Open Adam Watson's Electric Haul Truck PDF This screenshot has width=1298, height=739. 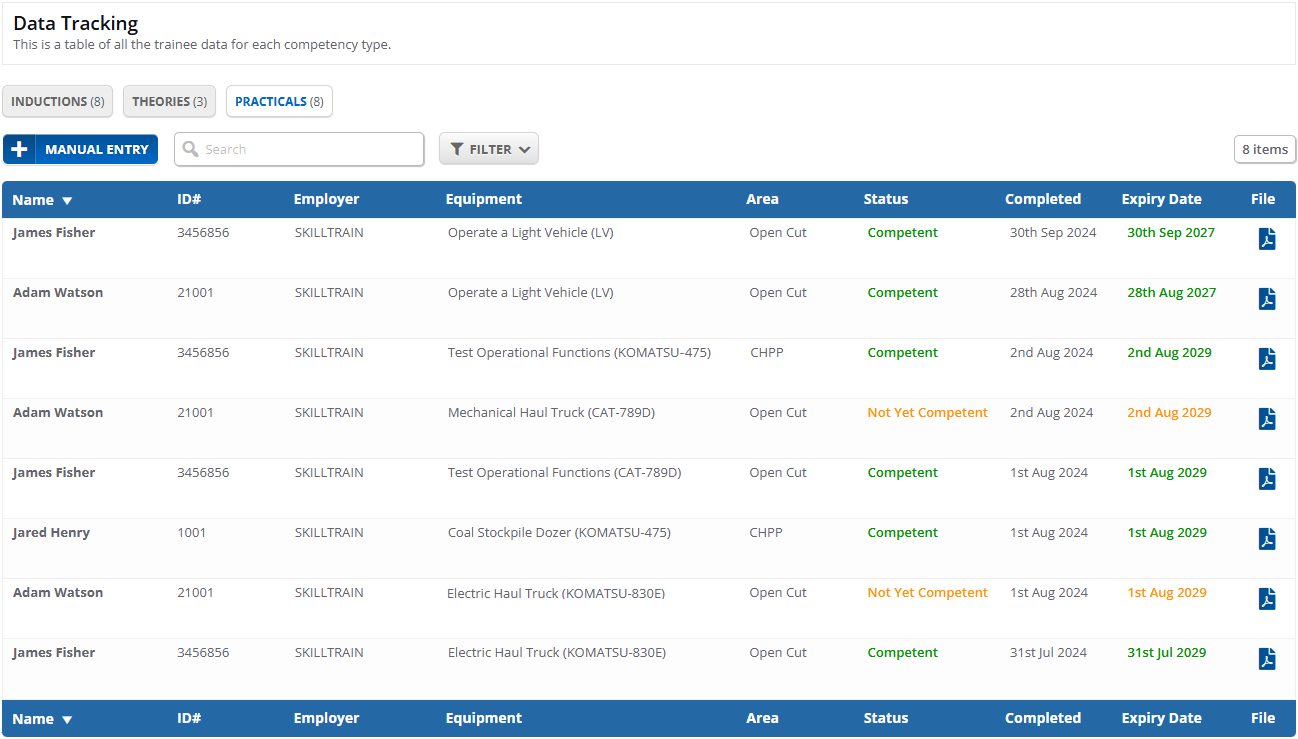pyautogui.click(x=1266, y=599)
